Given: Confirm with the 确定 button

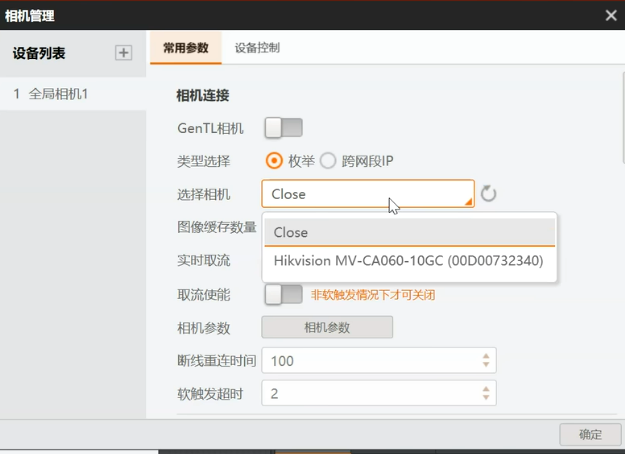Looking at the screenshot, I should pos(590,434).
